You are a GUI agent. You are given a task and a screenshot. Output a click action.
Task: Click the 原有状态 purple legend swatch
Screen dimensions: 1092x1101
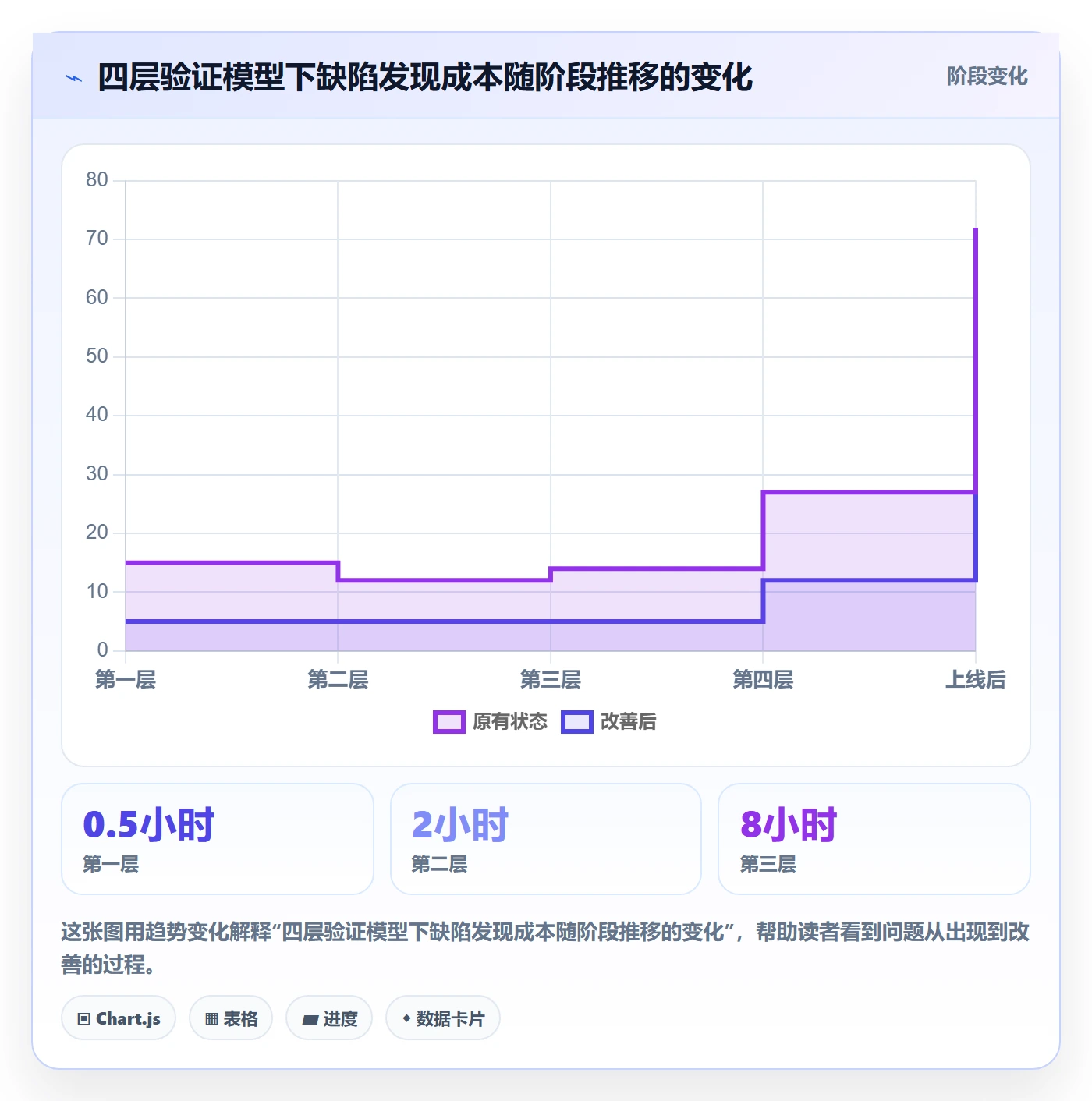coord(448,722)
